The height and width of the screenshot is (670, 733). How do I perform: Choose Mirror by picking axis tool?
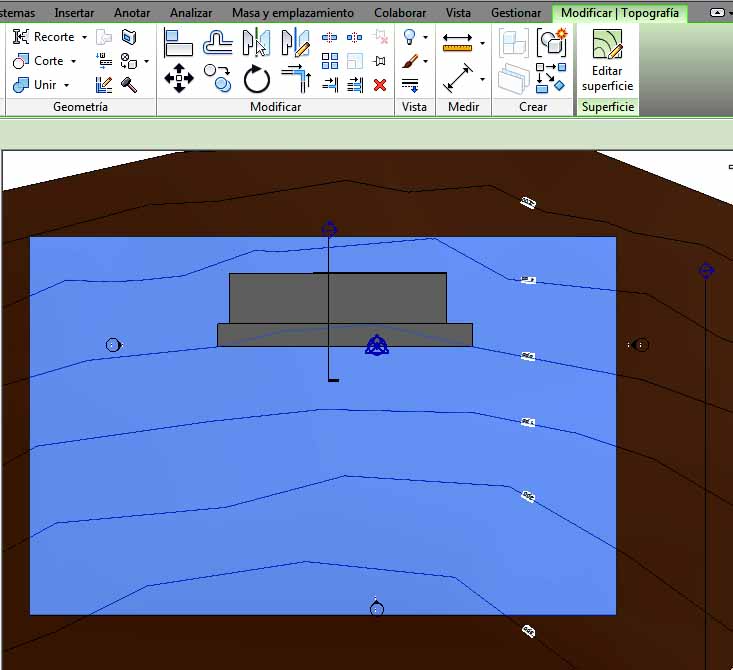[x=257, y=42]
